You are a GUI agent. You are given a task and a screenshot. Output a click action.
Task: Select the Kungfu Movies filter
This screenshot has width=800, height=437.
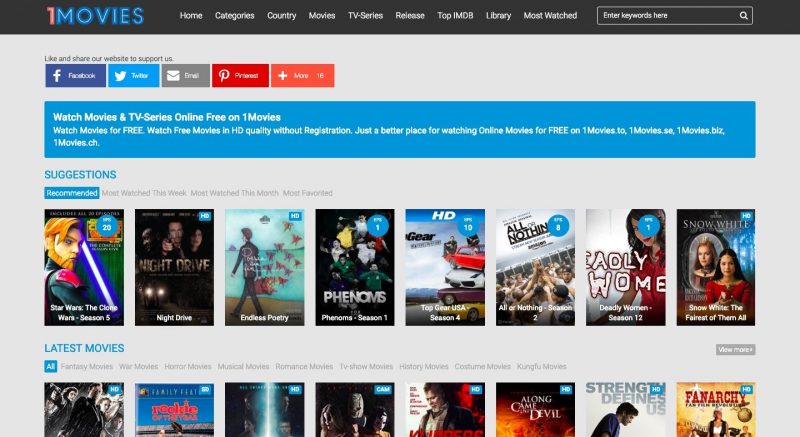541,367
